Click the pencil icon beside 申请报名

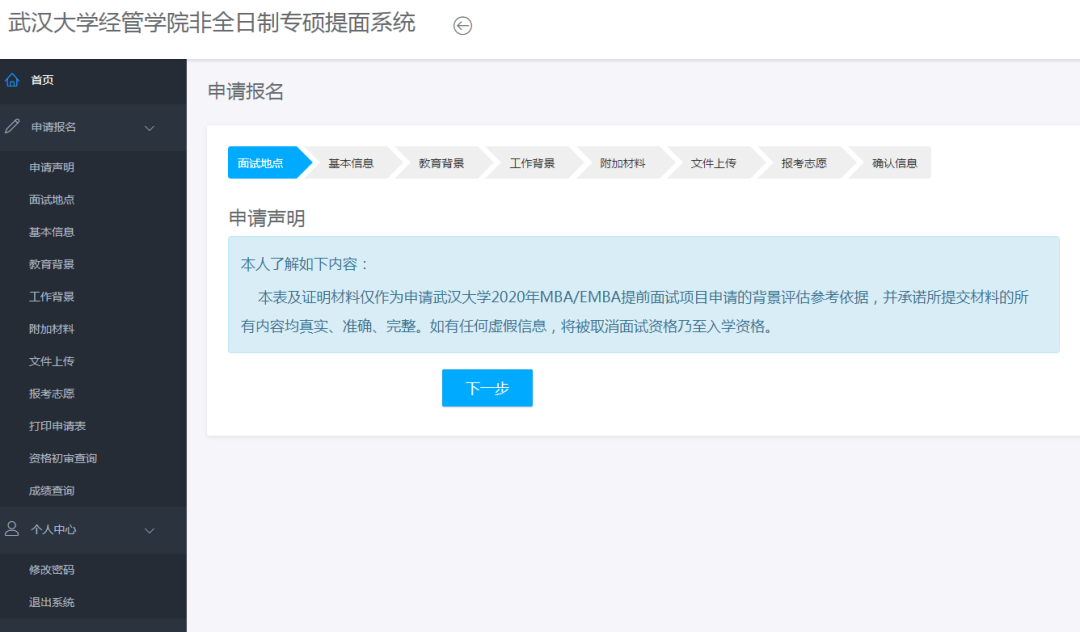pos(12,127)
